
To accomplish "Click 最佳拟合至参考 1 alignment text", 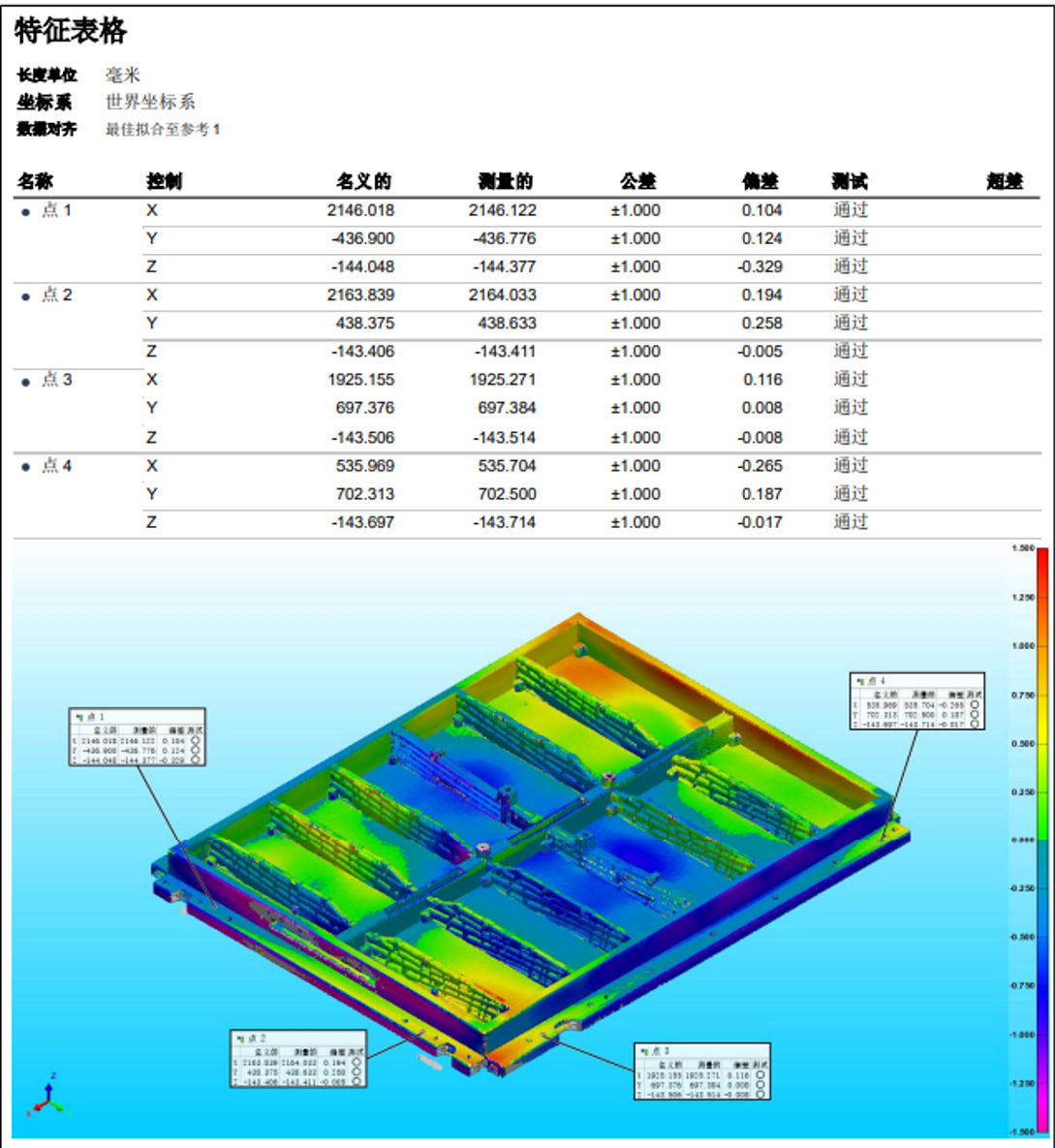I will click(163, 129).
